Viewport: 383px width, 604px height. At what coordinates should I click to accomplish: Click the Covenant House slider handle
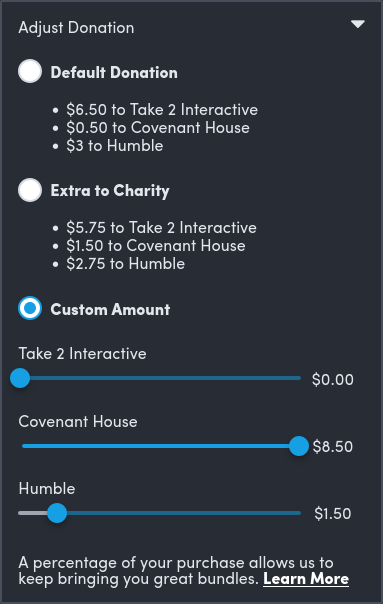point(299,446)
